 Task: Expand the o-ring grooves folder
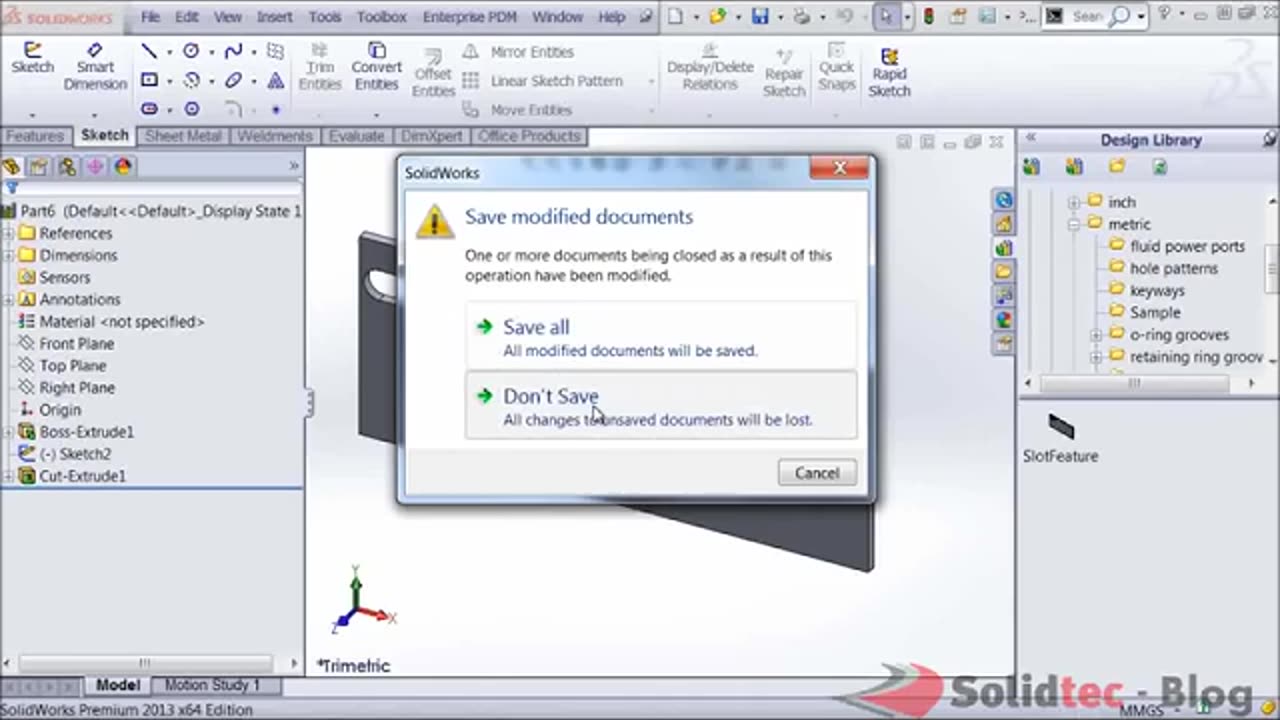[1096, 335]
